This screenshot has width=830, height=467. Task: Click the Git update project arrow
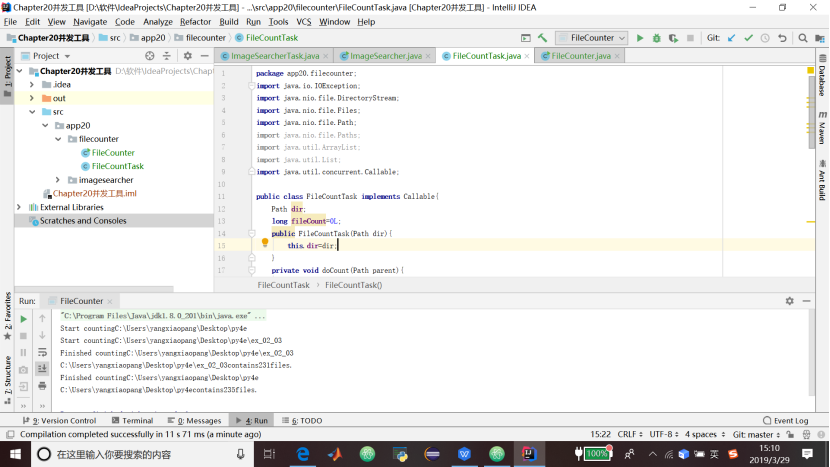[x=732, y=38]
